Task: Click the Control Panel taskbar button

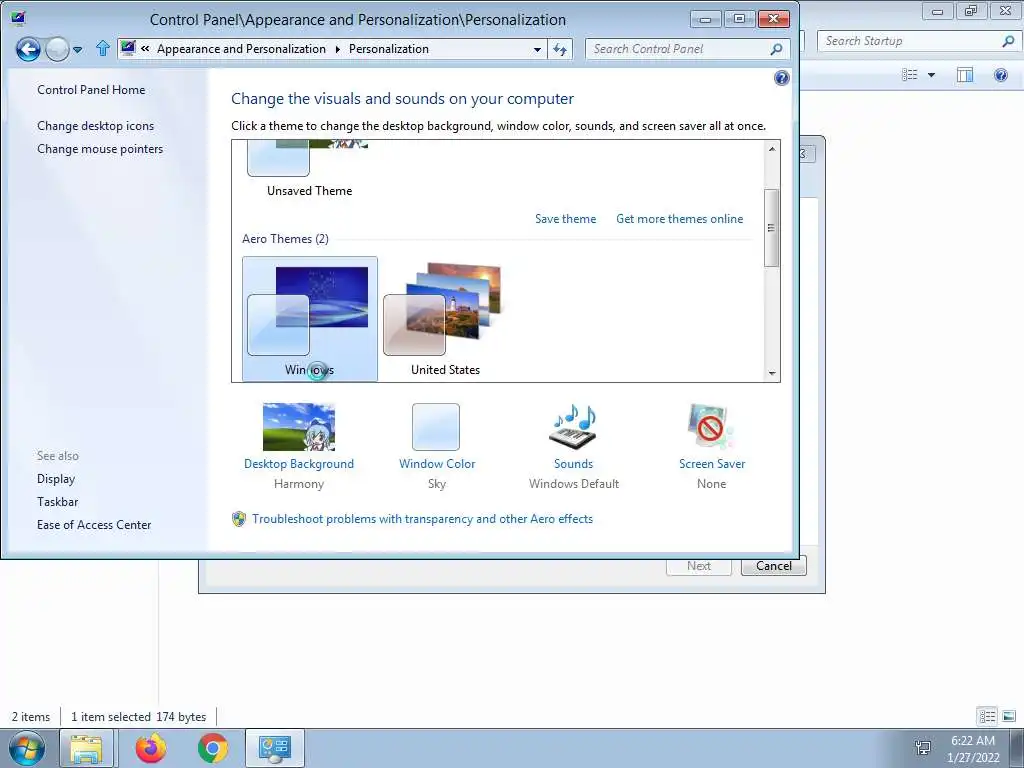Action: (274, 748)
